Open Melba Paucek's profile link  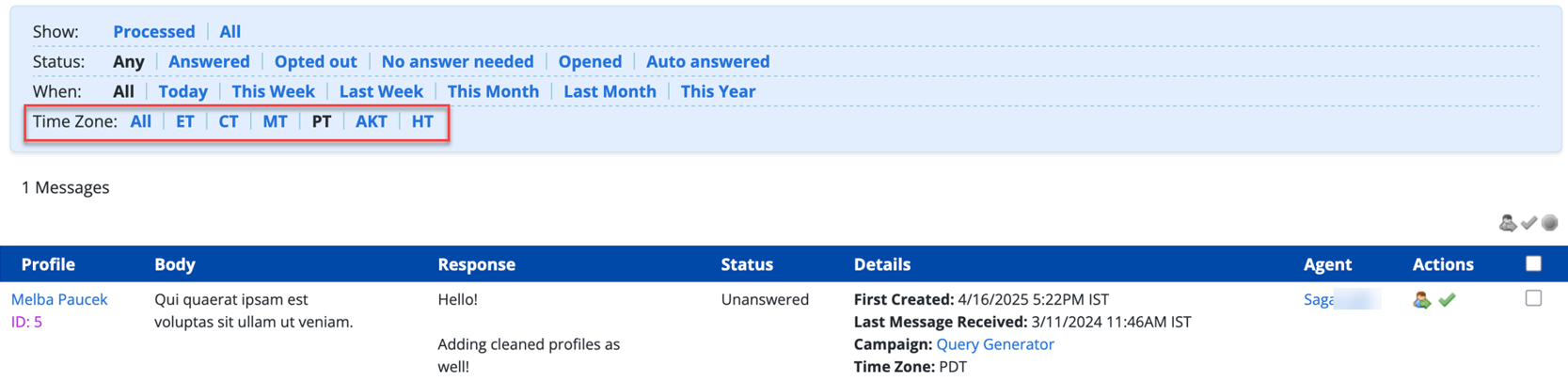click(x=59, y=299)
